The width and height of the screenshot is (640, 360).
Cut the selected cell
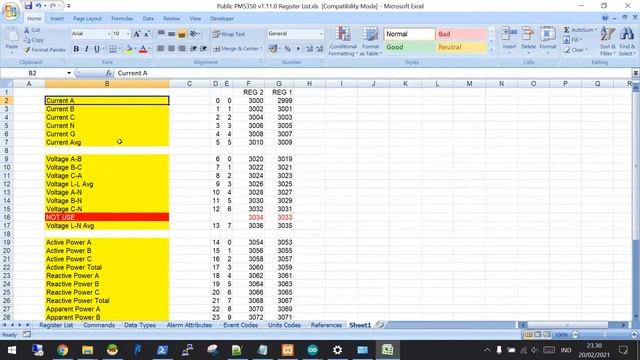pyautogui.click(x=32, y=30)
